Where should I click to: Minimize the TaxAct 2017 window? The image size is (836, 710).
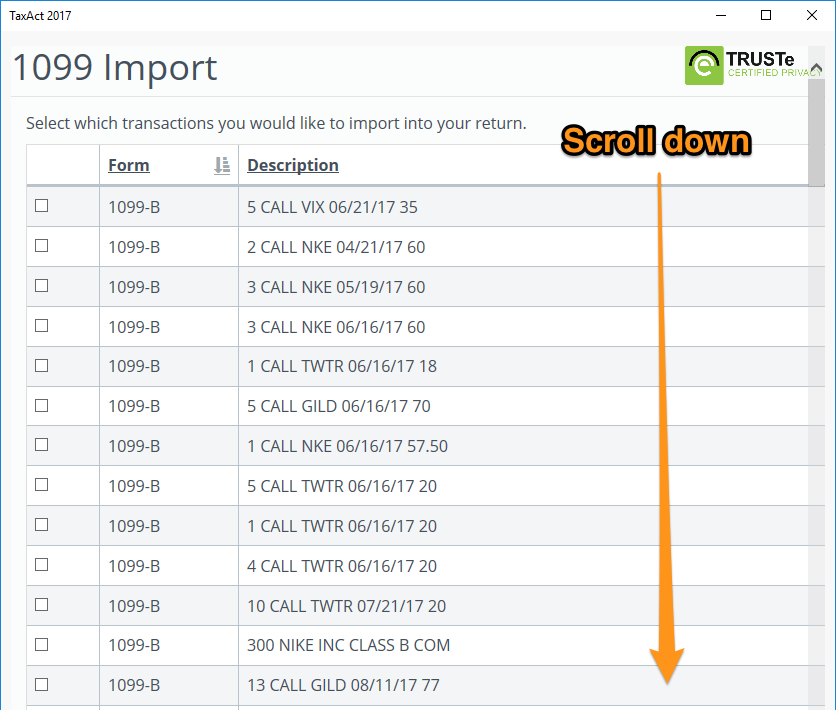(720, 15)
